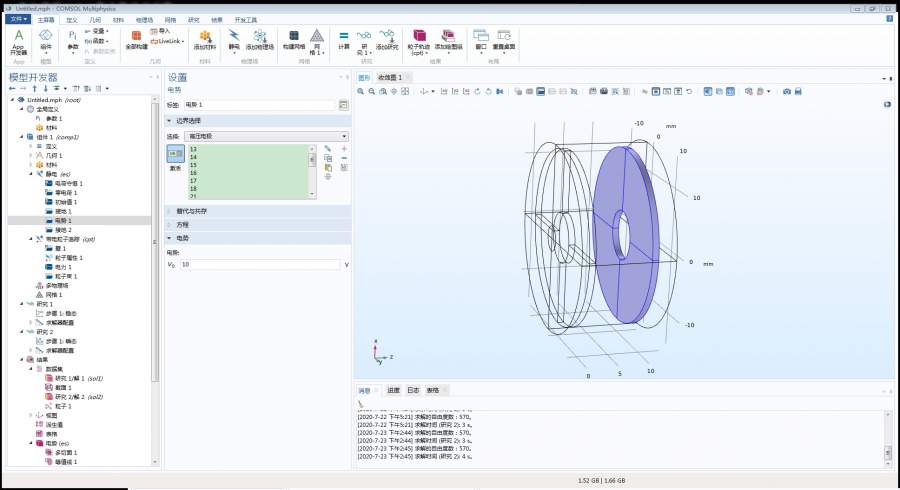Click the add-to-selection plus icon beside the boundary list

[344, 148]
